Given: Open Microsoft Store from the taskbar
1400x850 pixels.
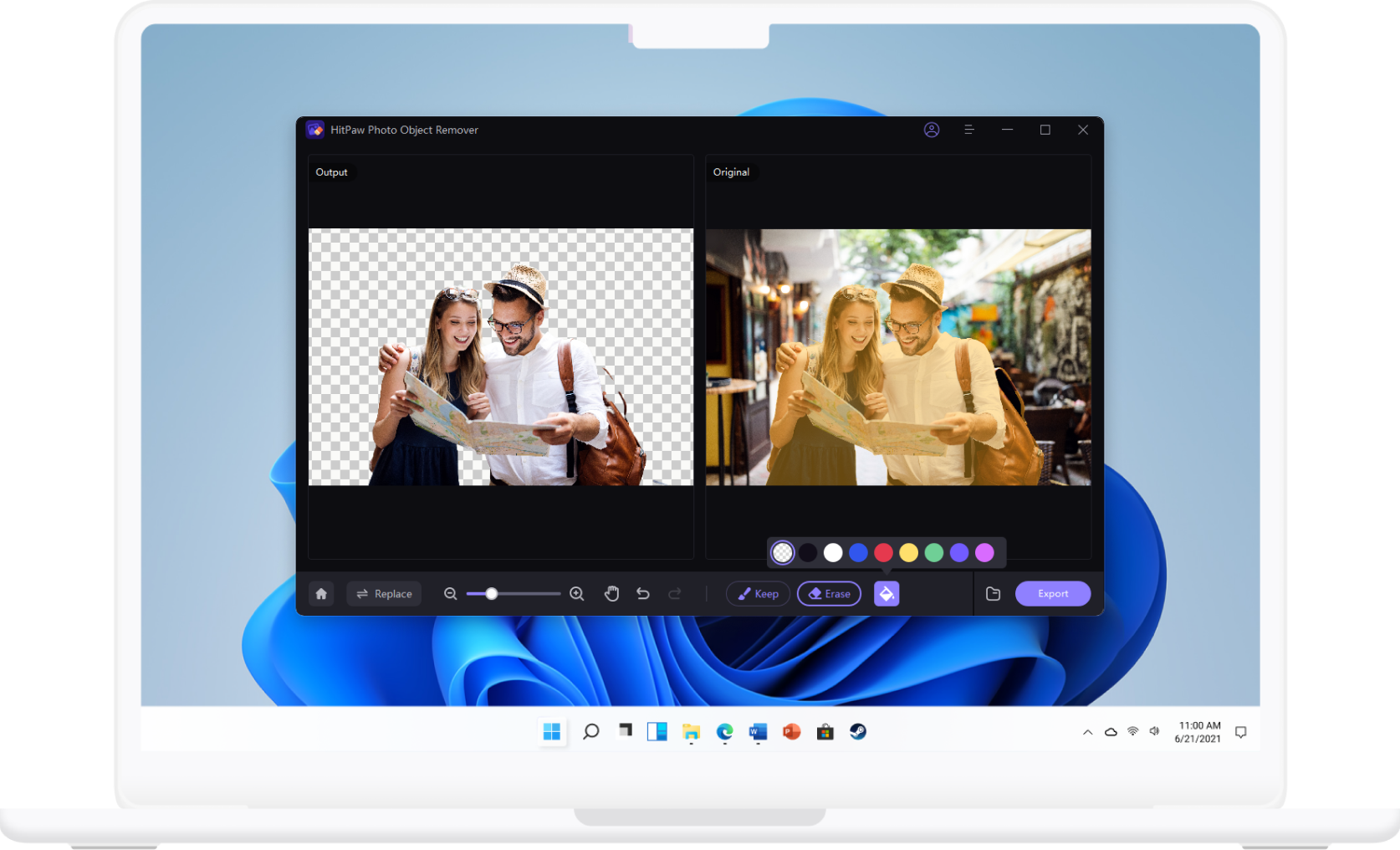Looking at the screenshot, I should click(x=825, y=732).
